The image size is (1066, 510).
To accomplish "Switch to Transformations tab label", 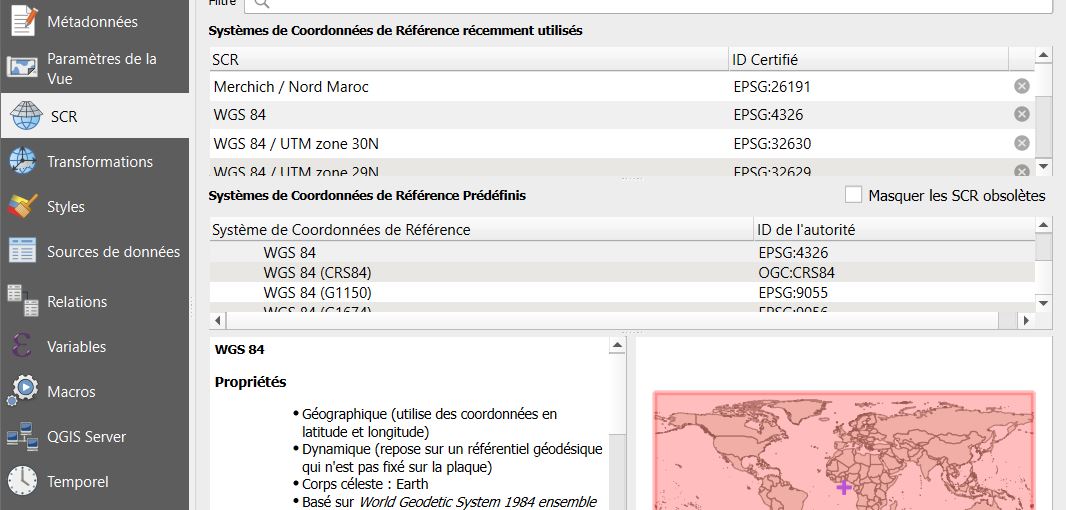I will coord(100,162).
